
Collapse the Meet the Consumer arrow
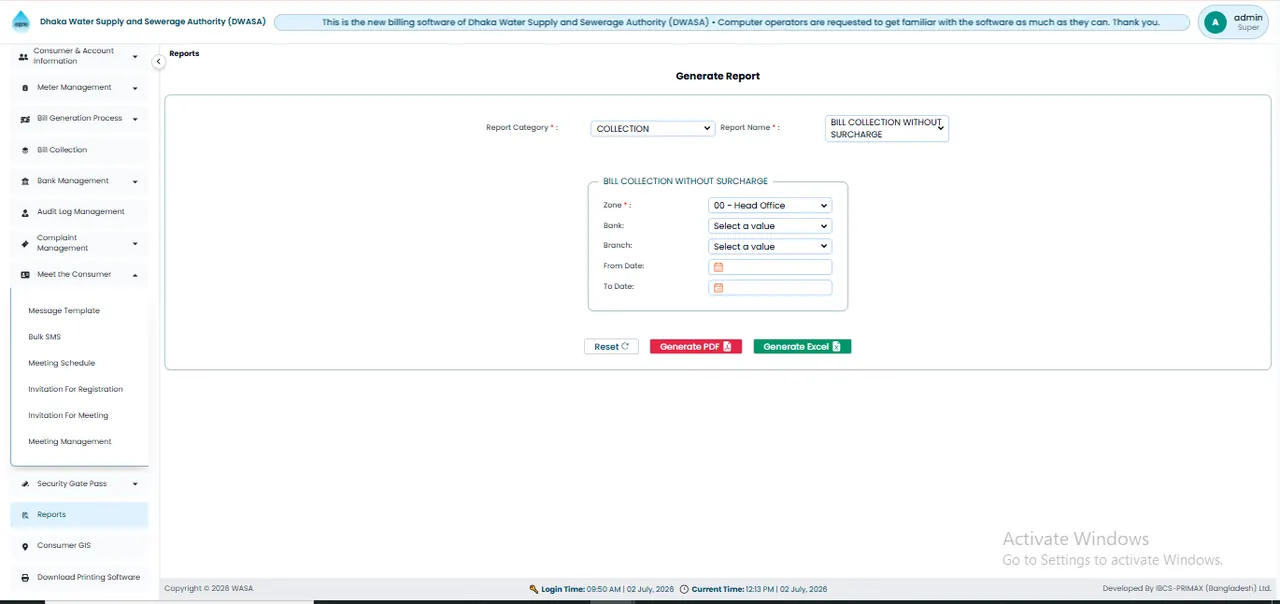click(x=135, y=275)
